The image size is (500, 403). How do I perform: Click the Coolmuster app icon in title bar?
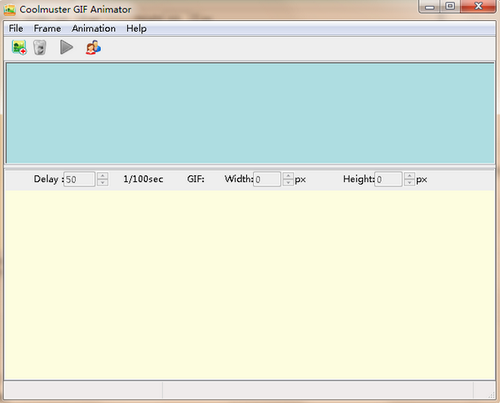tap(9, 9)
